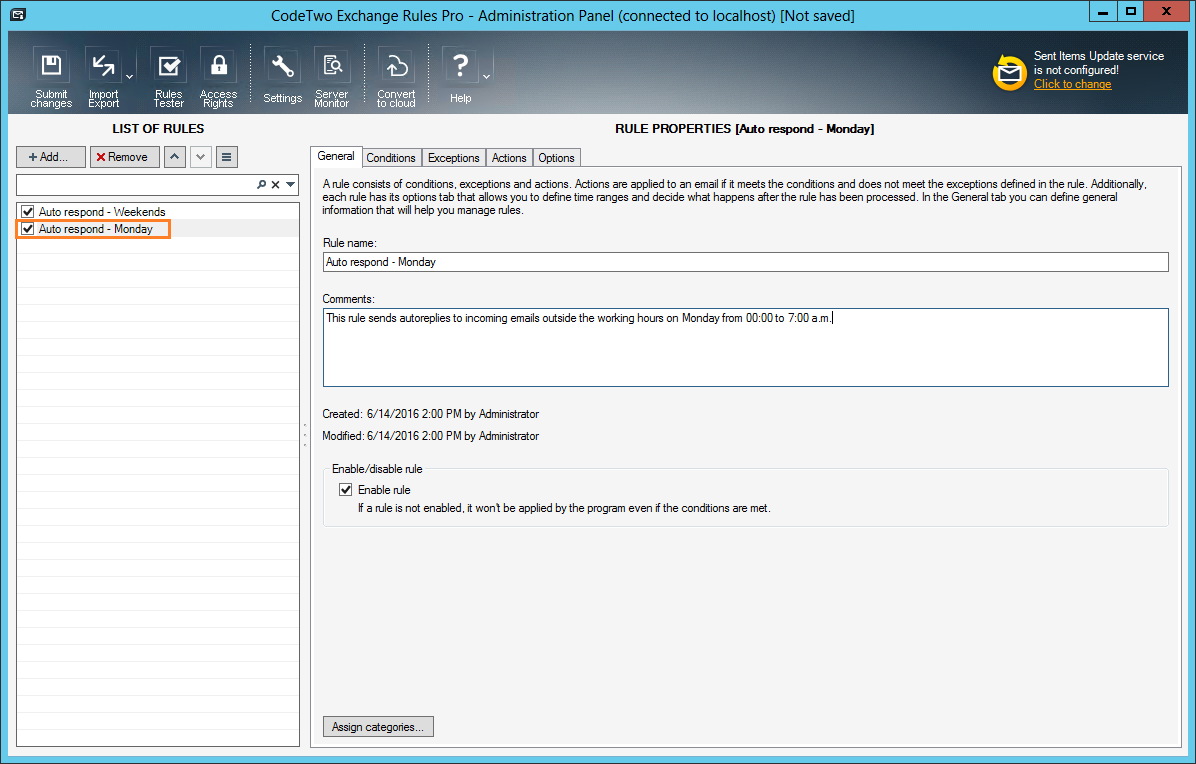Move the rule down with the down arrow
Image resolution: width=1196 pixels, height=764 pixels.
tap(201, 157)
